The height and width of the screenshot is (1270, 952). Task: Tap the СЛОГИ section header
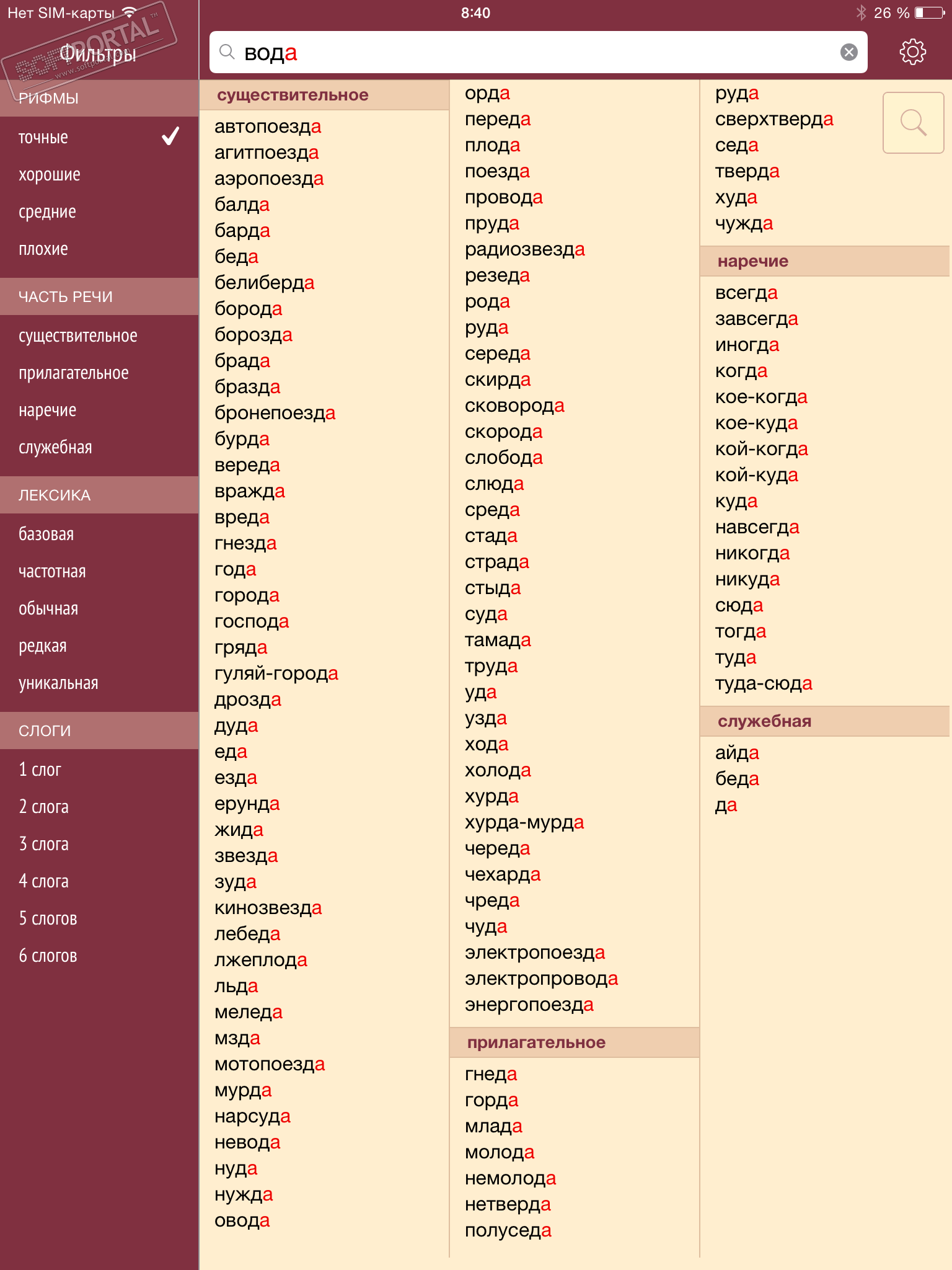click(99, 730)
